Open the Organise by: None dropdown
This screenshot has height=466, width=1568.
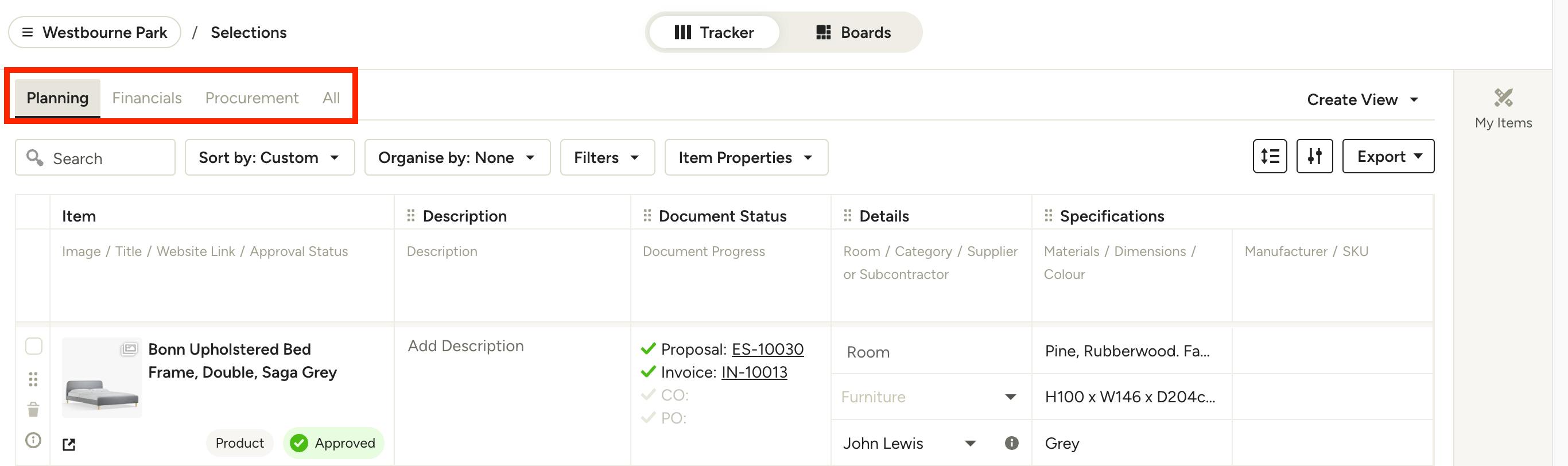457,158
